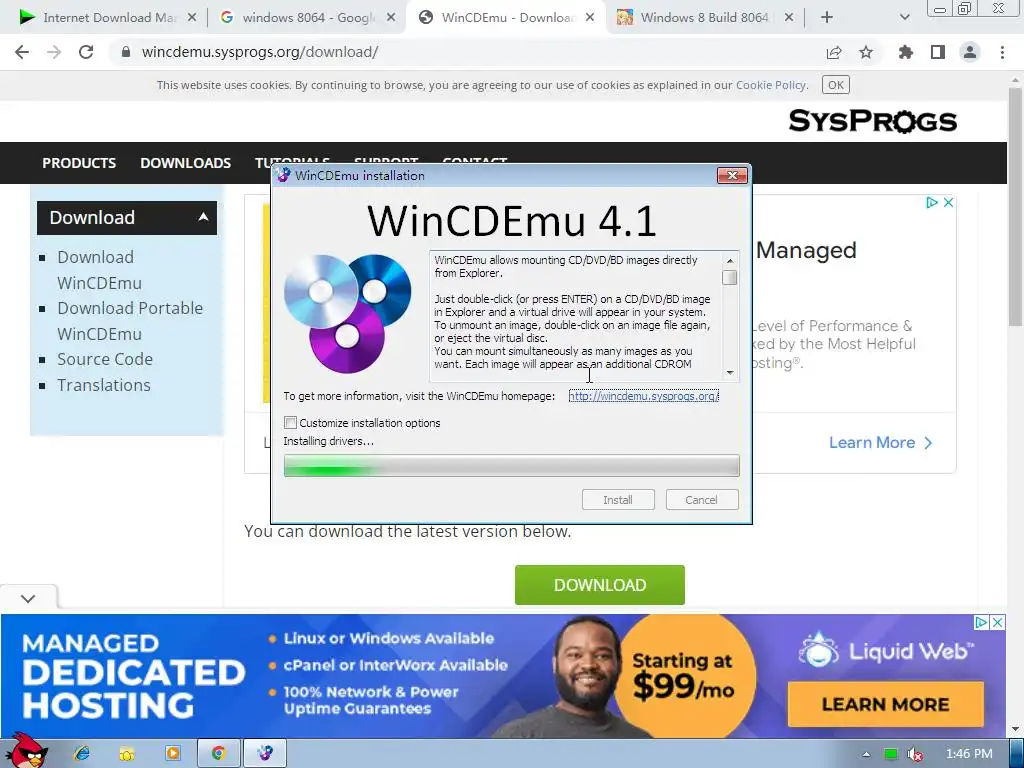Go forward in browser history
The height and width of the screenshot is (768, 1024).
coord(54,52)
